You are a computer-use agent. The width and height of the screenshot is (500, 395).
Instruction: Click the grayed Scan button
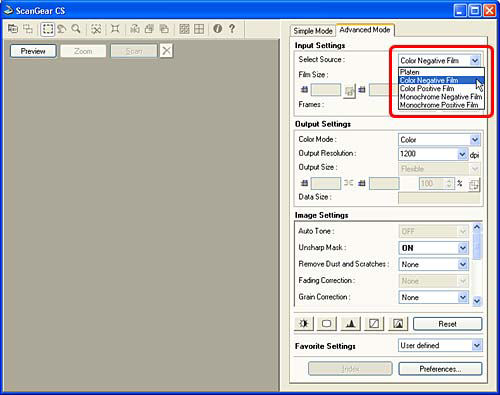(134, 51)
